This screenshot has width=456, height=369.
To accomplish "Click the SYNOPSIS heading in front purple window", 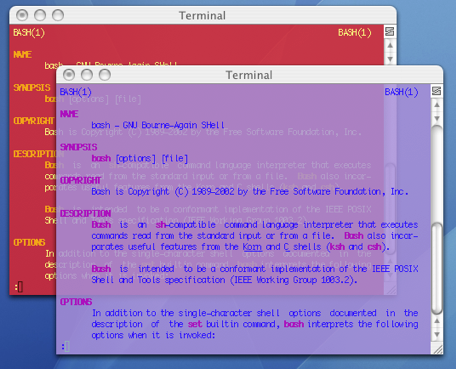I will point(79,147).
